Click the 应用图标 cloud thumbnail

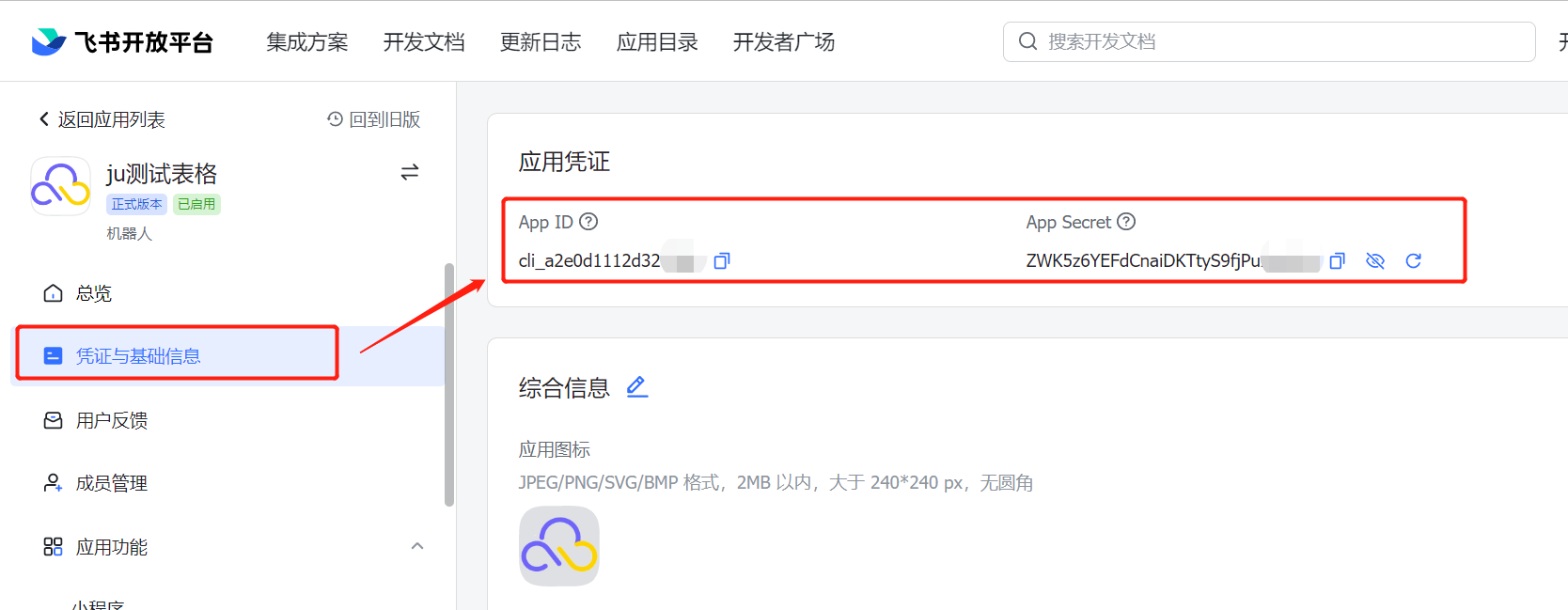point(559,546)
